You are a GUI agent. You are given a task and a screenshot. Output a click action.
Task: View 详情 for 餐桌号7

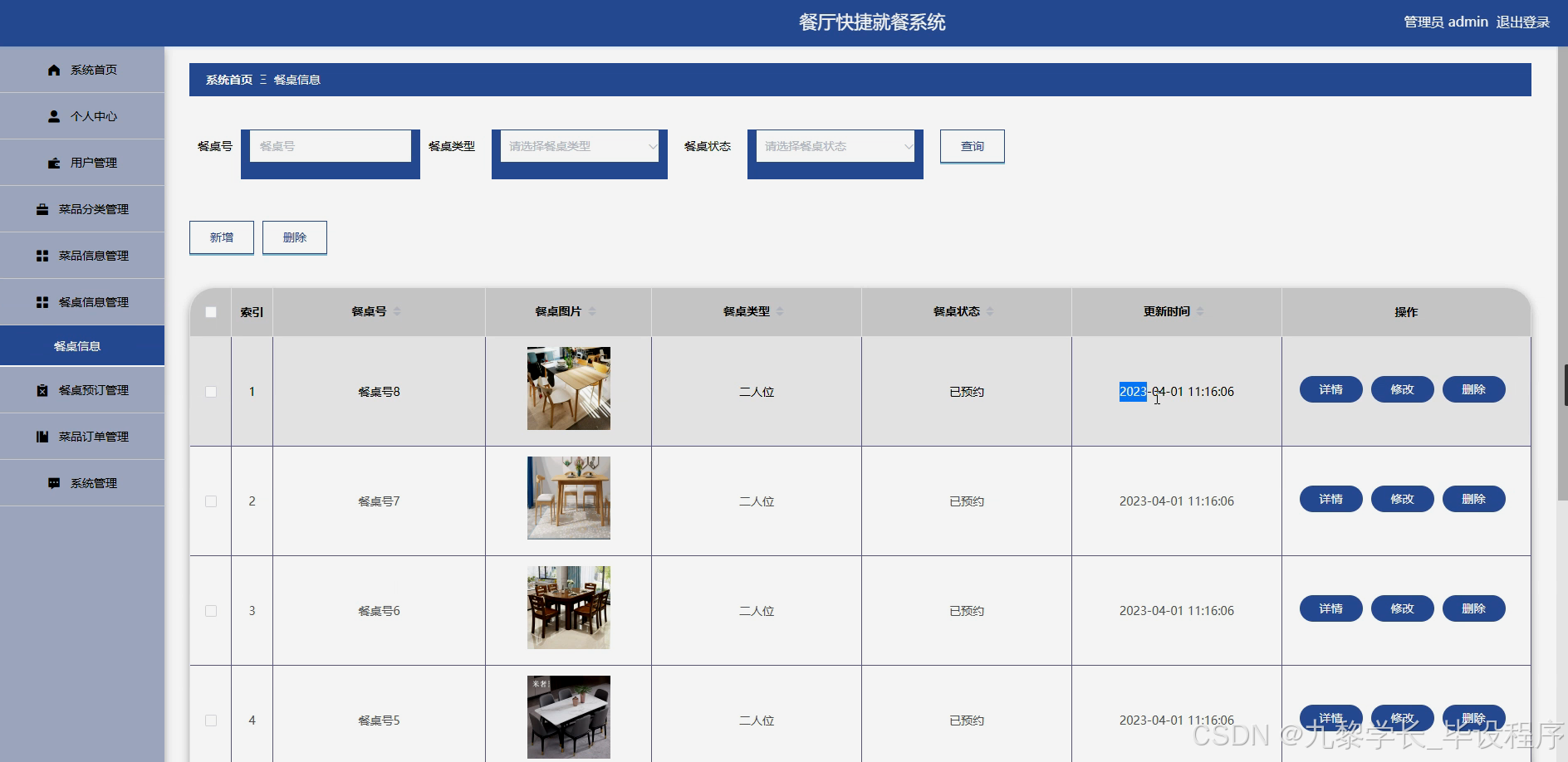point(1331,499)
